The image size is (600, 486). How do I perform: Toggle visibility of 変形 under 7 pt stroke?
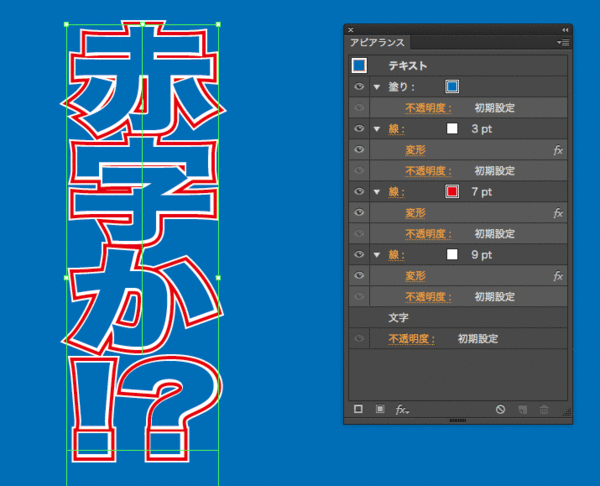point(359,212)
